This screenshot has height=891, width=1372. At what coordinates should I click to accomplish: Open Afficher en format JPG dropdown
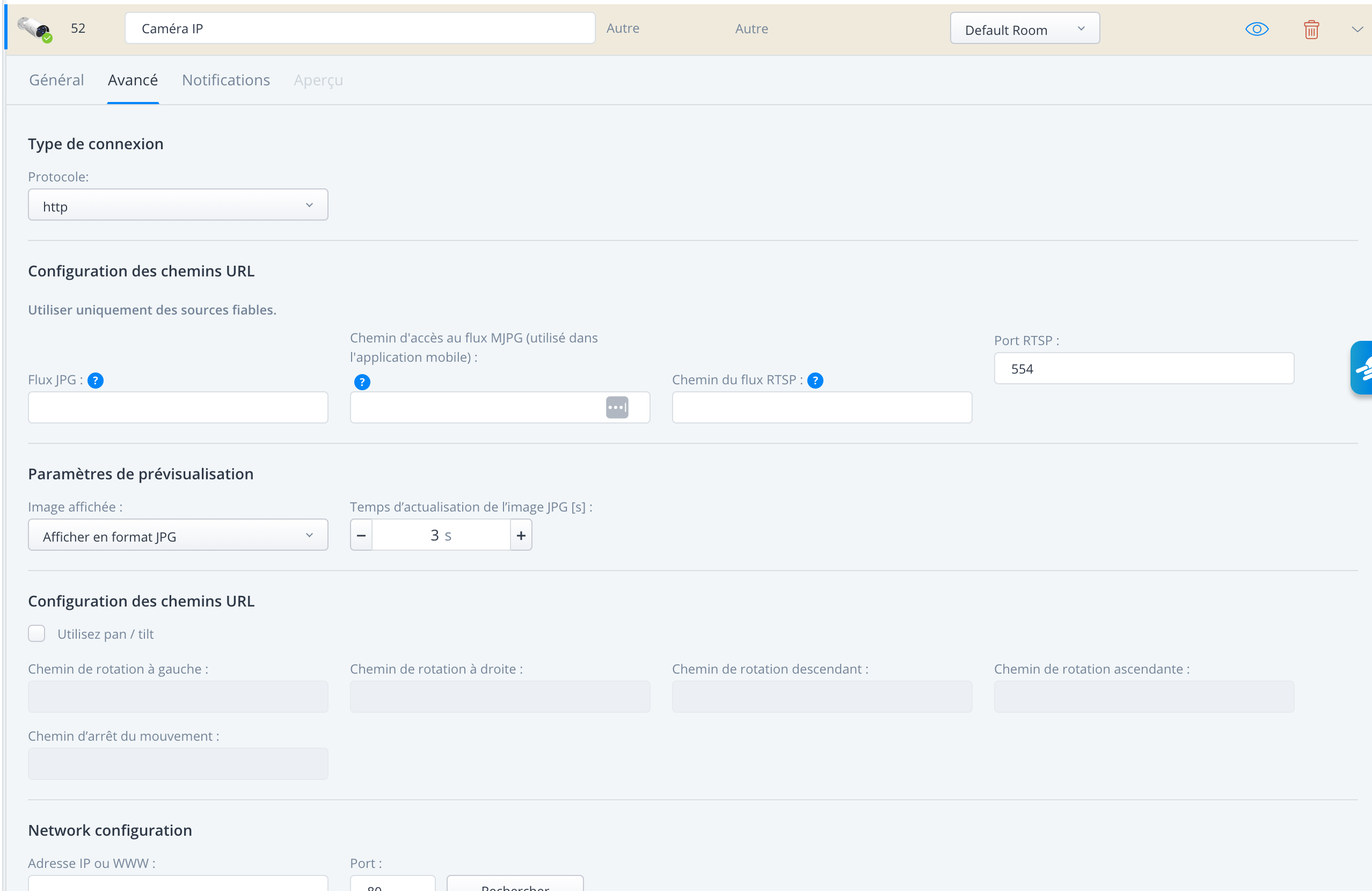178,536
